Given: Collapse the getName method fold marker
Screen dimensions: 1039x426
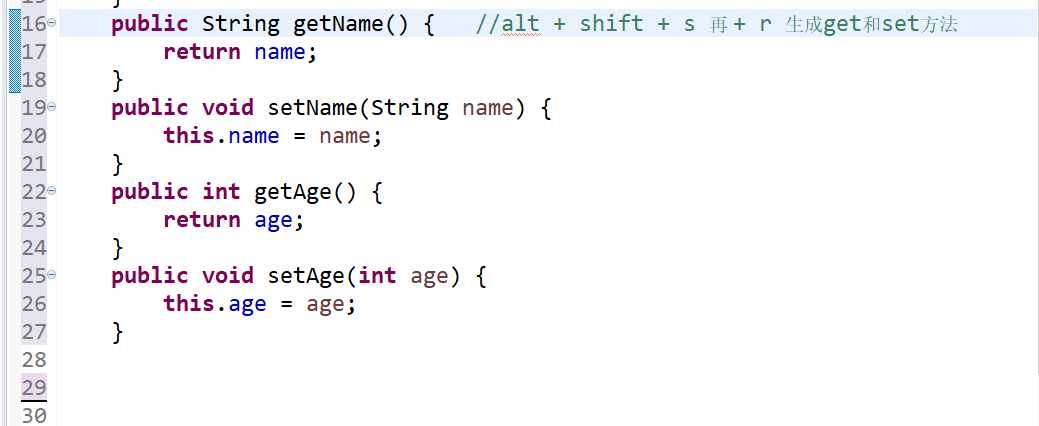Looking at the screenshot, I should click(52, 22).
